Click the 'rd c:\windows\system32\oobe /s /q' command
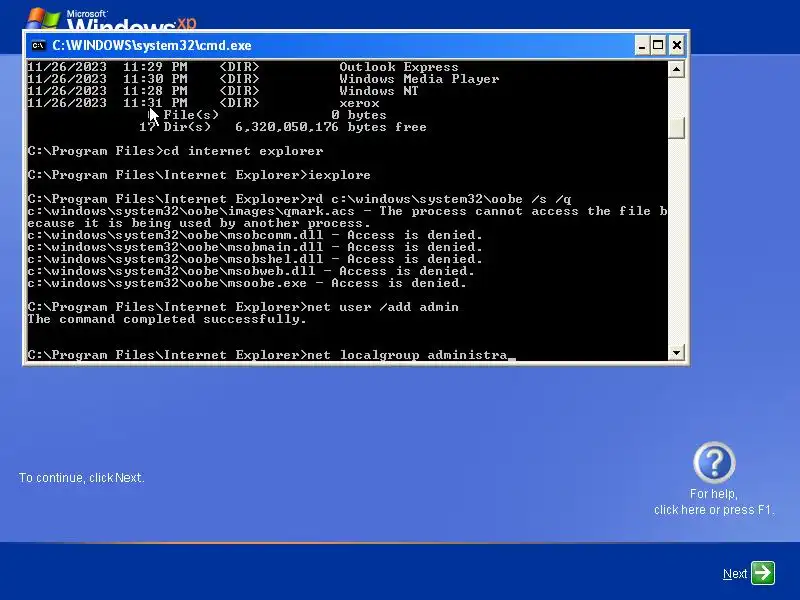The height and width of the screenshot is (600, 800). click(x=439, y=199)
